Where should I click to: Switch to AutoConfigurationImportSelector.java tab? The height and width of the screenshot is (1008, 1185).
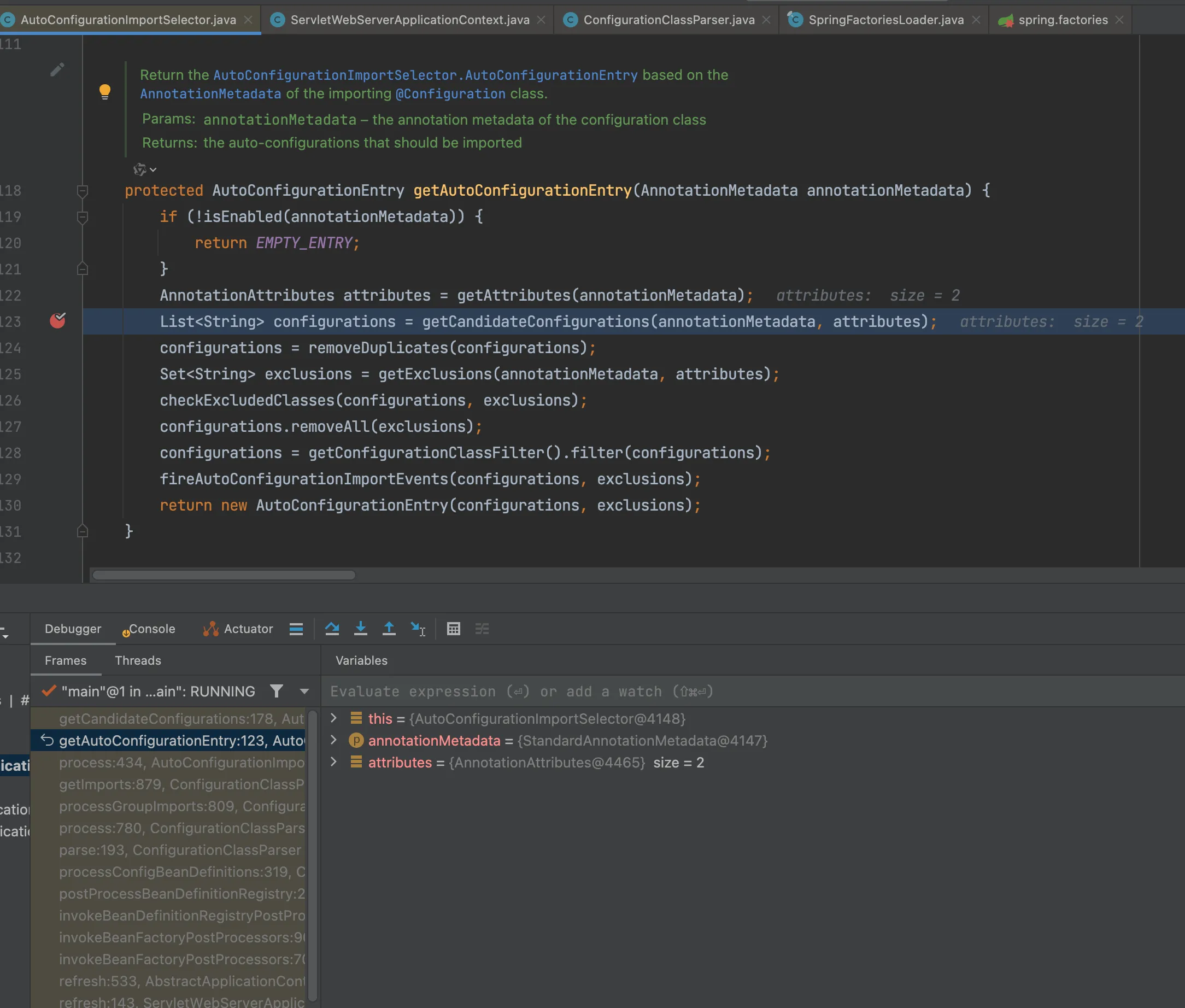click(x=128, y=20)
